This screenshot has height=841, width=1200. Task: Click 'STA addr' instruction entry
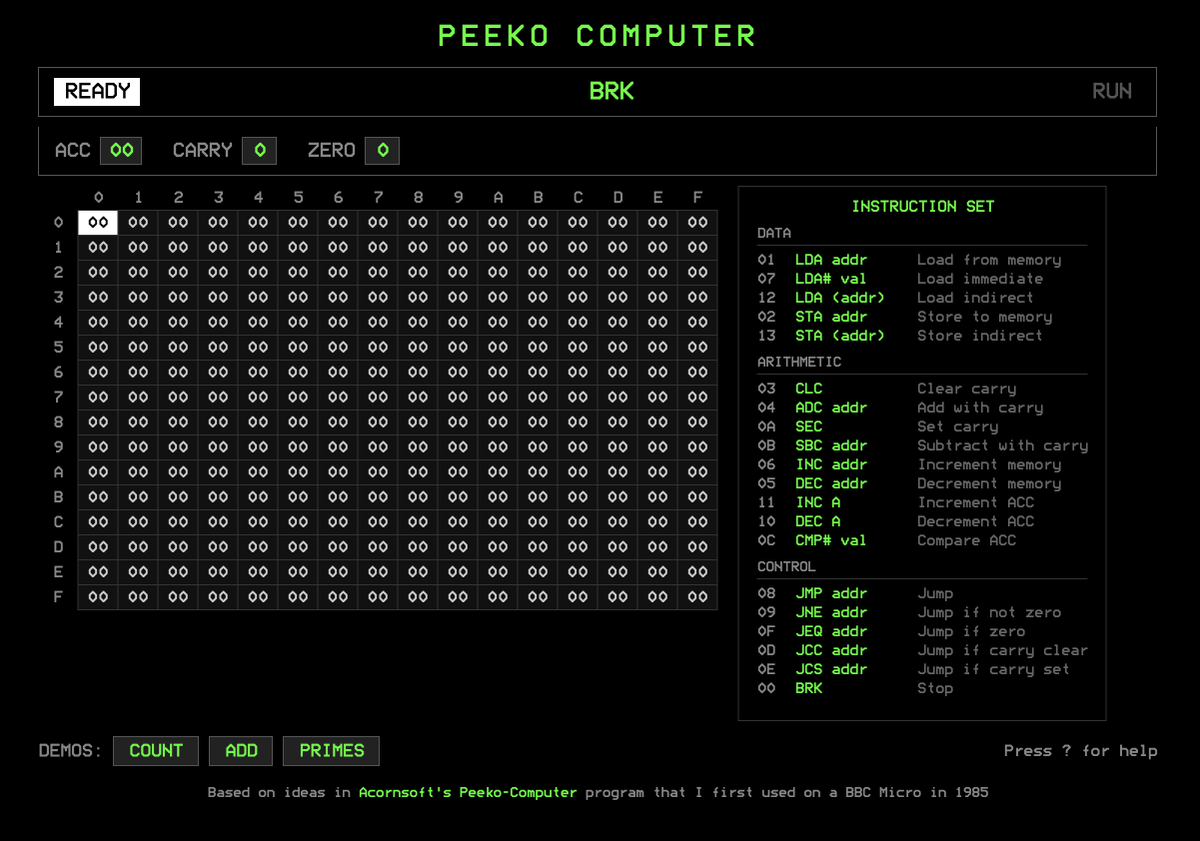coord(831,317)
